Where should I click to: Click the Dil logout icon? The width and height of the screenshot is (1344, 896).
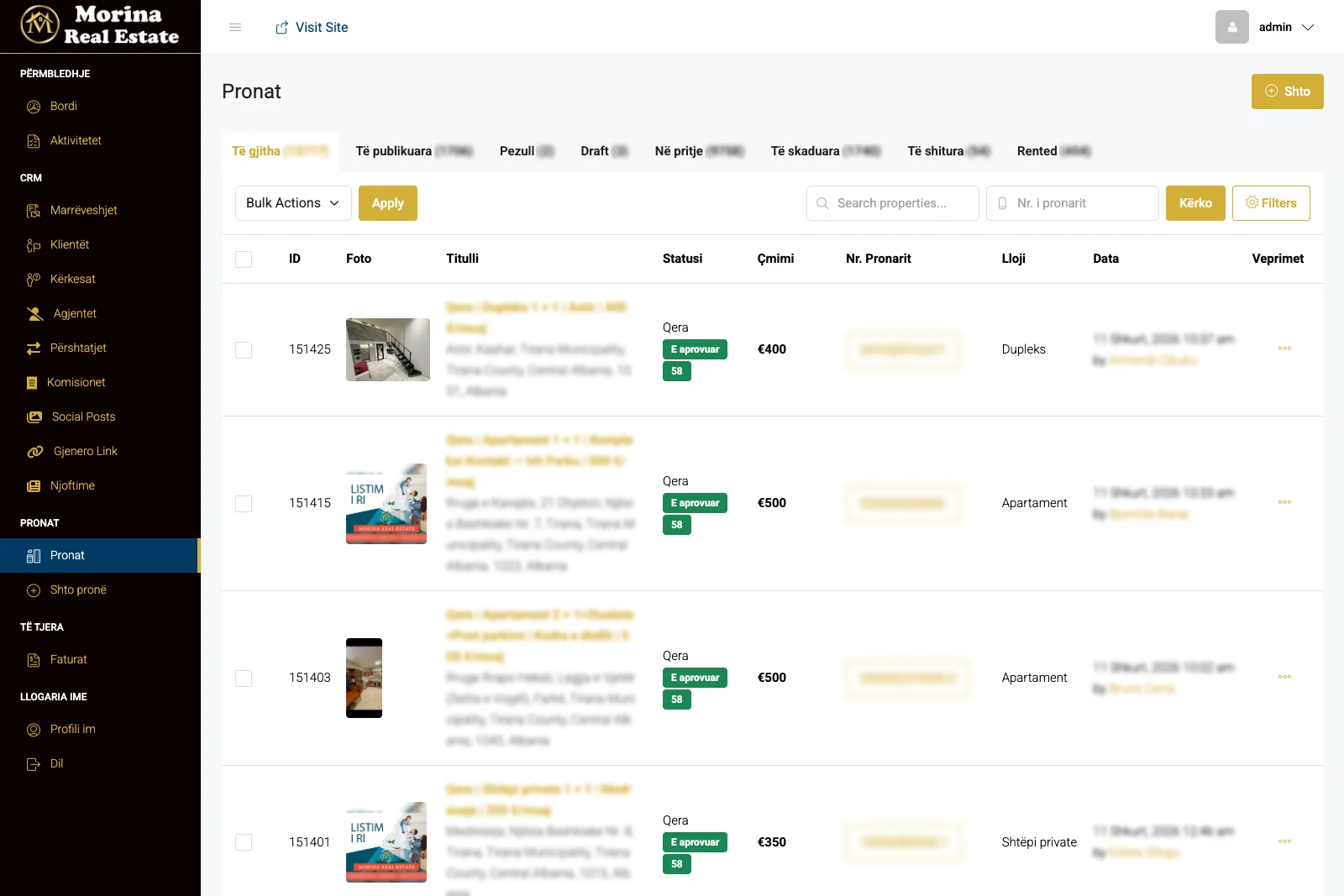coord(34,764)
